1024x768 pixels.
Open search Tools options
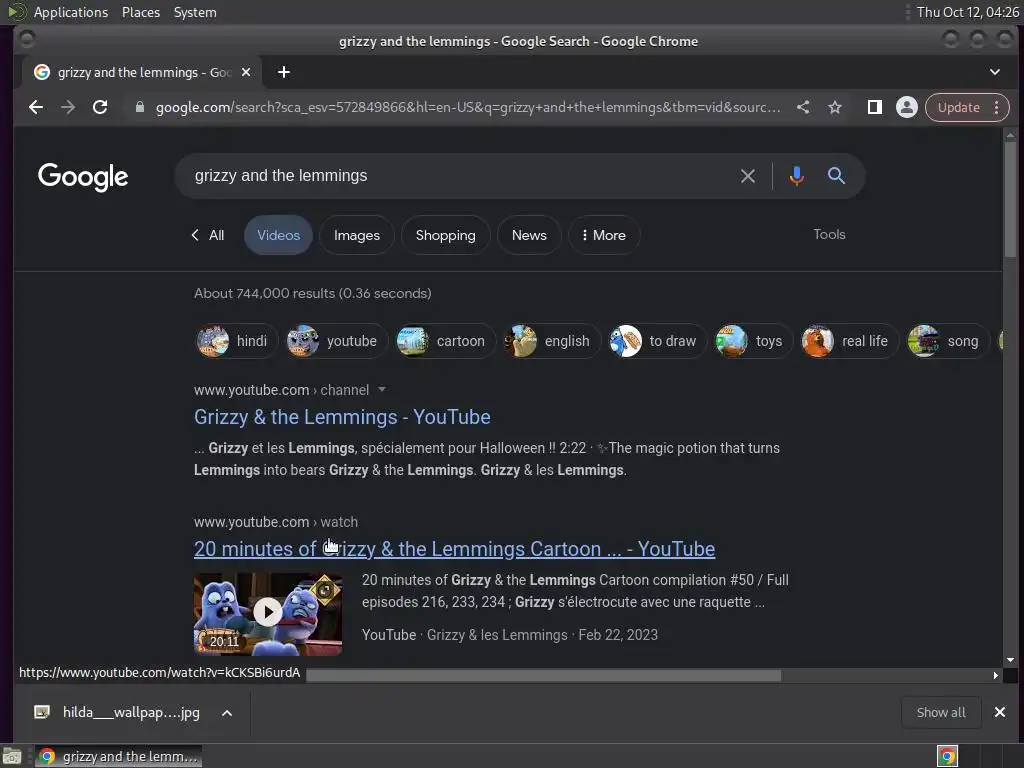click(829, 234)
